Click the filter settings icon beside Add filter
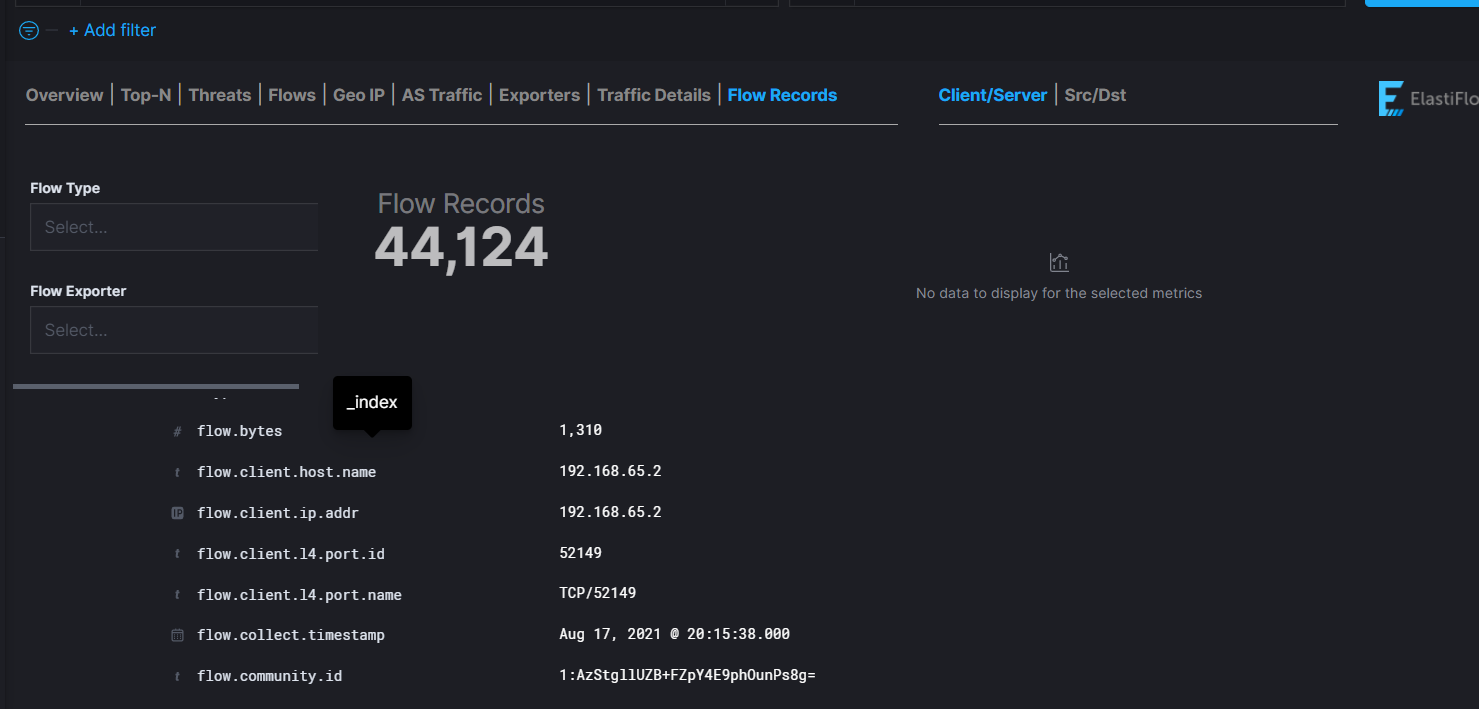This screenshot has width=1479, height=709. tap(28, 31)
